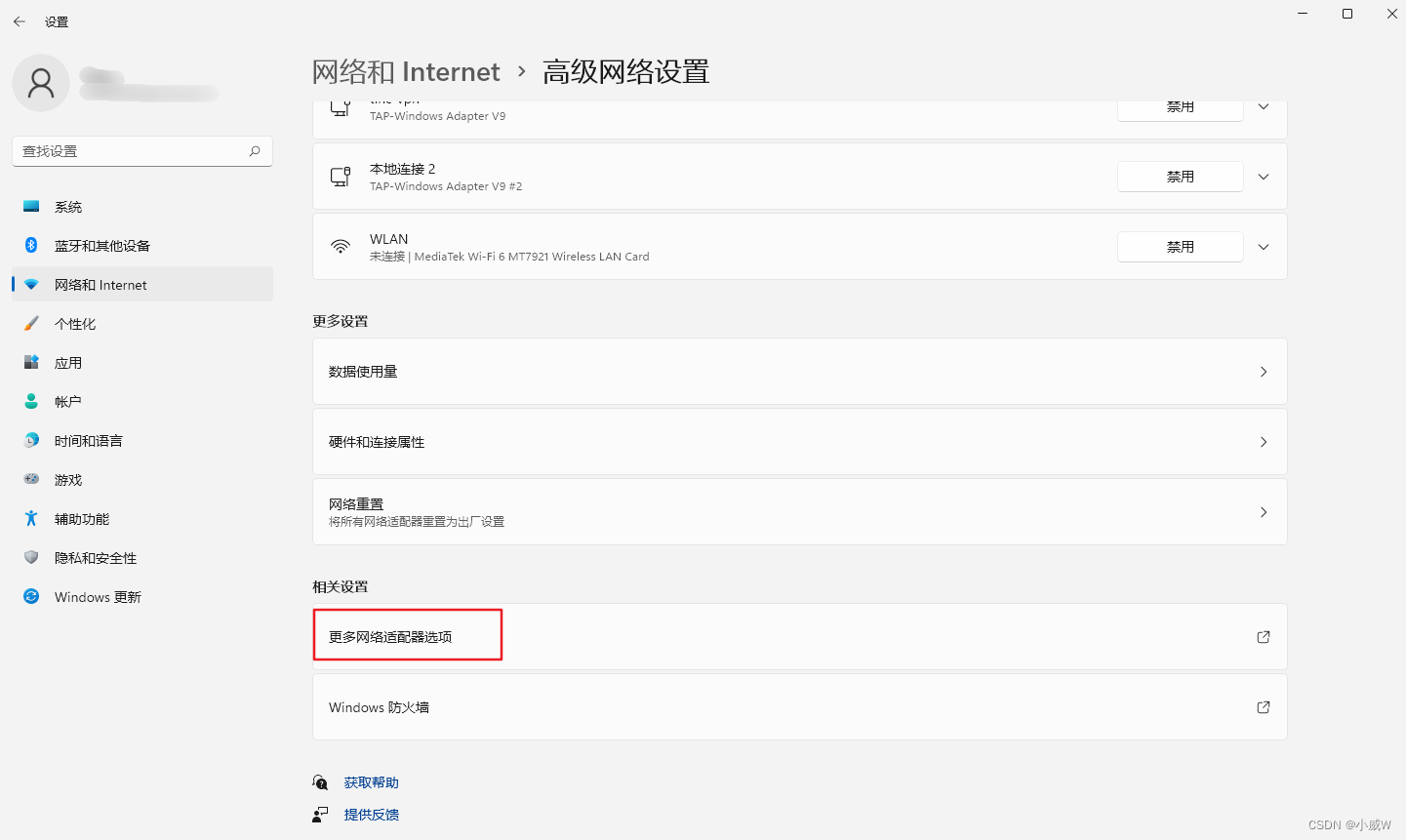This screenshot has height=840, width=1406.
Task: Open 数据使用量 via its chevron
Action: pyautogui.click(x=1264, y=372)
